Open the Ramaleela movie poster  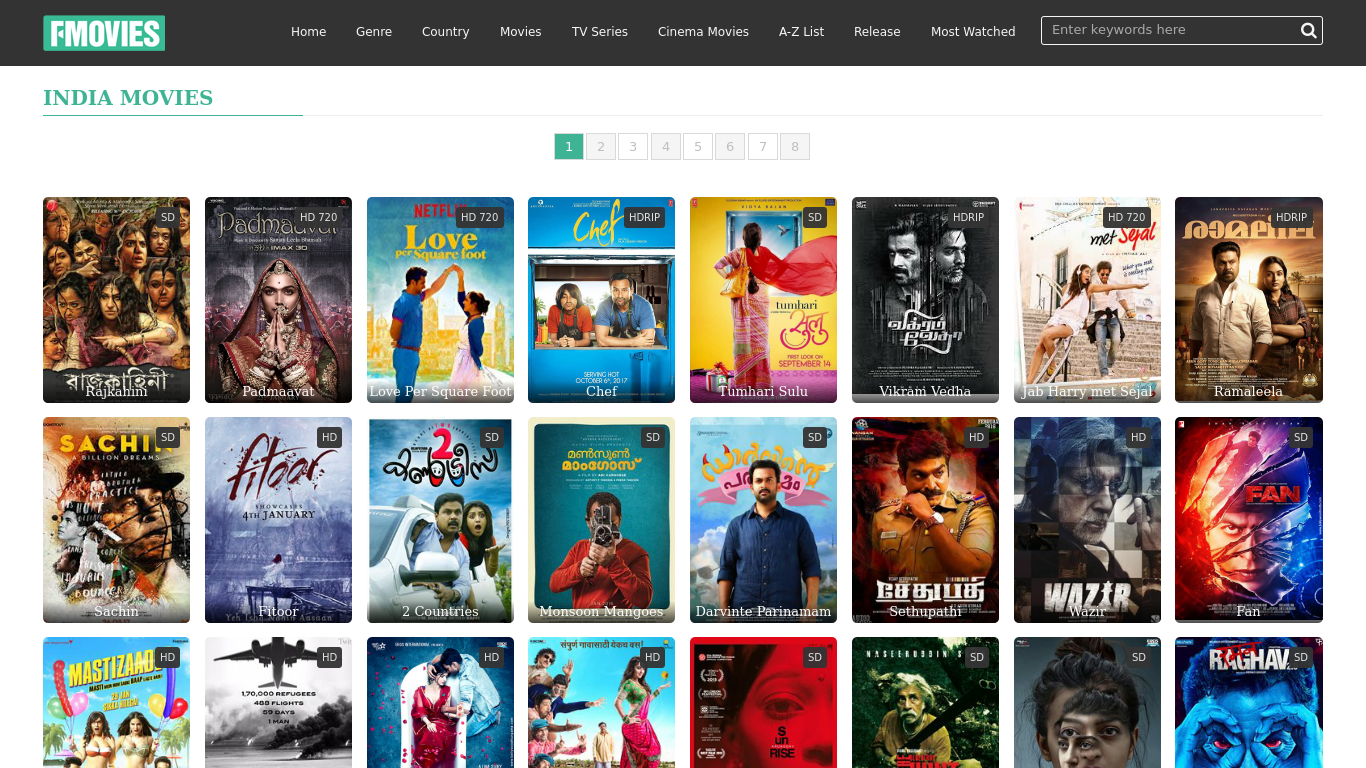coord(1249,300)
